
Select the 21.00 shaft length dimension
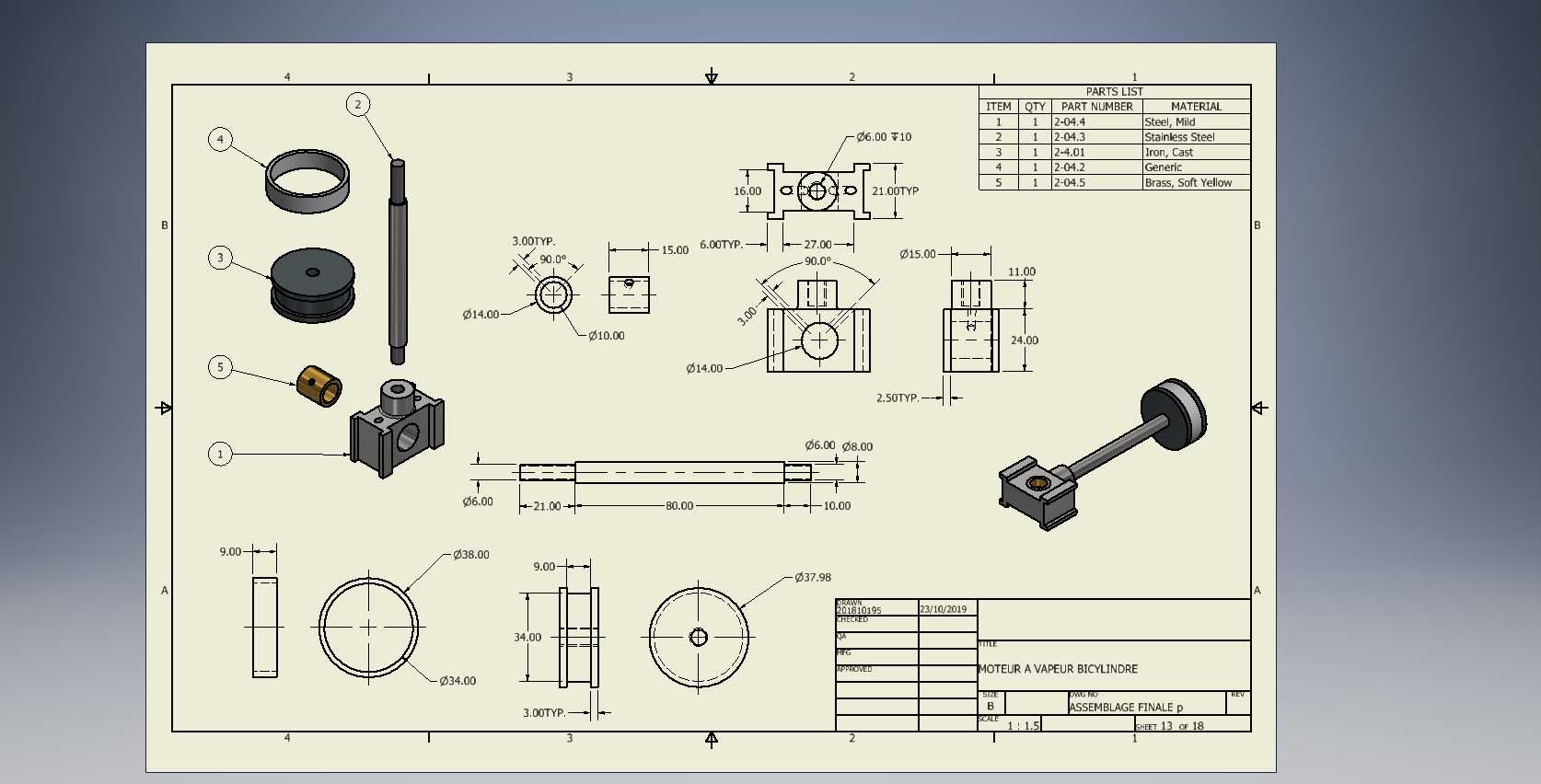point(547,506)
